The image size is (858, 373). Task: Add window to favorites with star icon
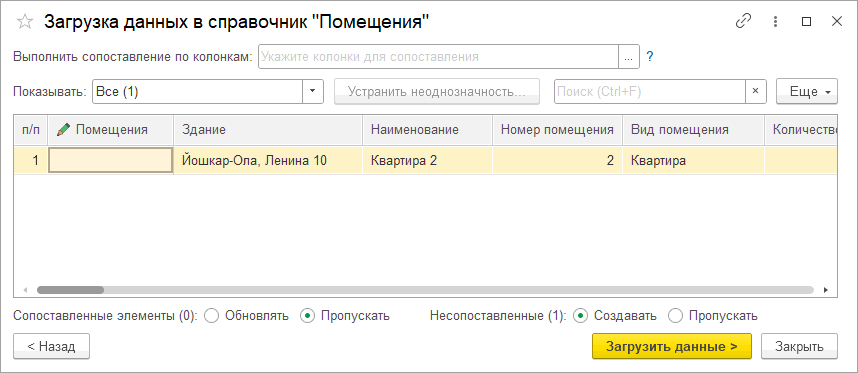click(24, 21)
